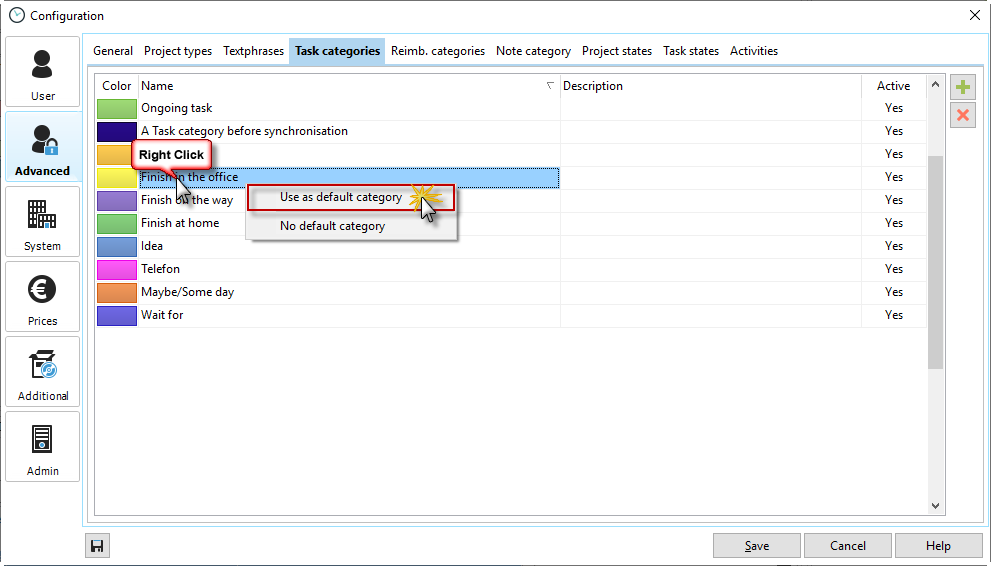Viewport: 991px width, 566px height.
Task: Click the magenta Telefon color swatch
Action: [x=117, y=269]
